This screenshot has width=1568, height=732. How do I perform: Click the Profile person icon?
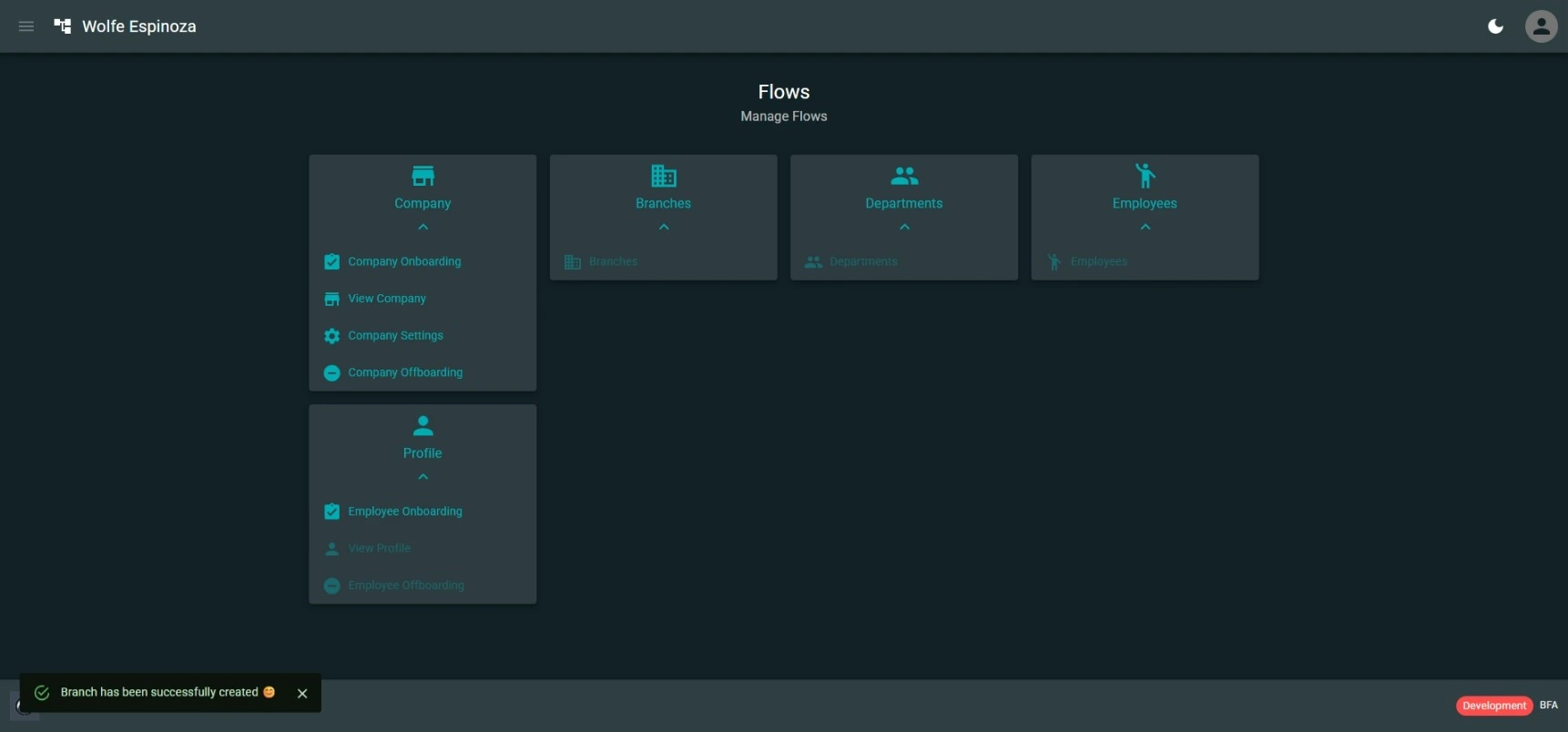tap(423, 425)
